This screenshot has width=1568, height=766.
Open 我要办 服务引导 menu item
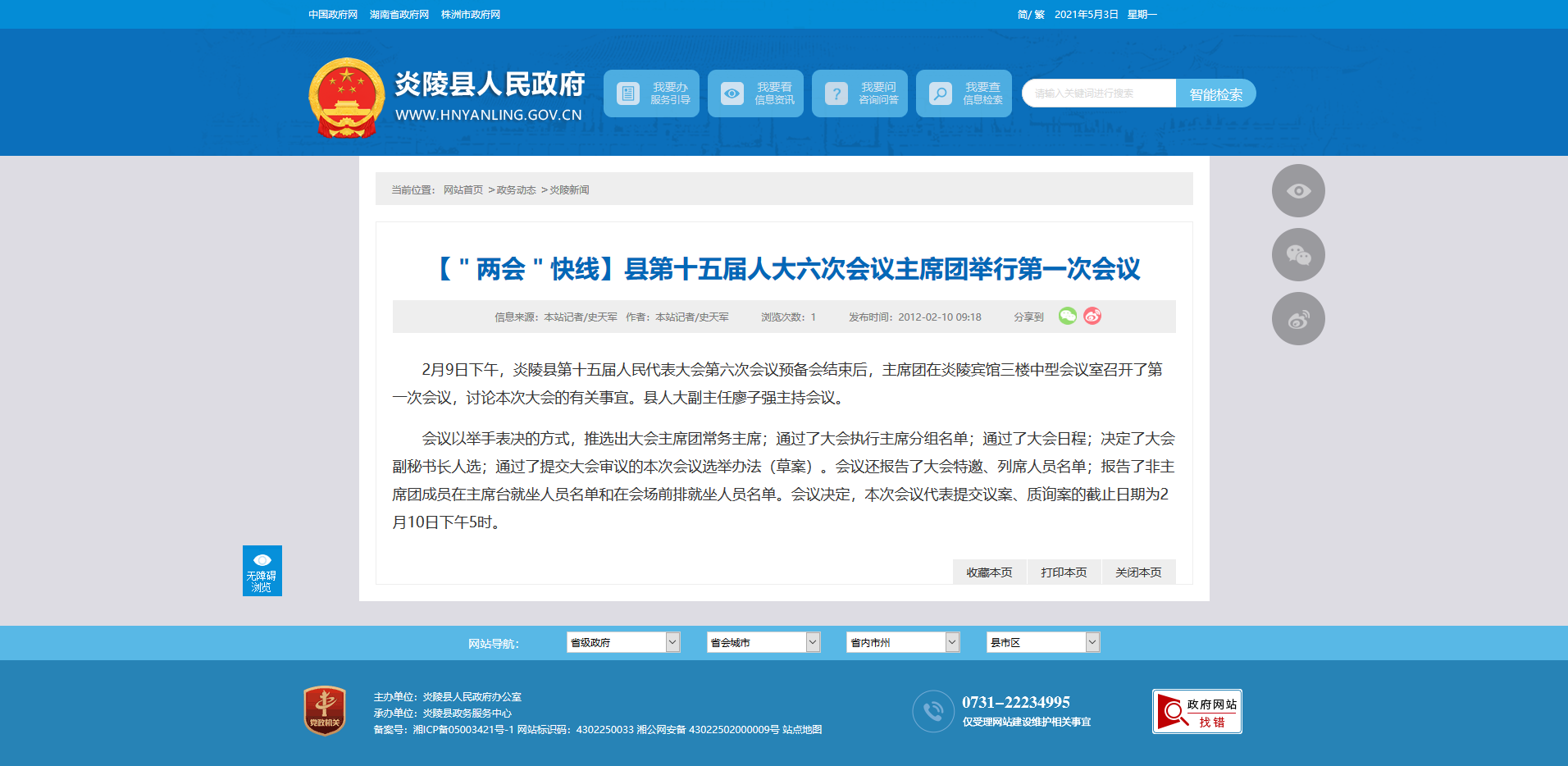coord(651,93)
